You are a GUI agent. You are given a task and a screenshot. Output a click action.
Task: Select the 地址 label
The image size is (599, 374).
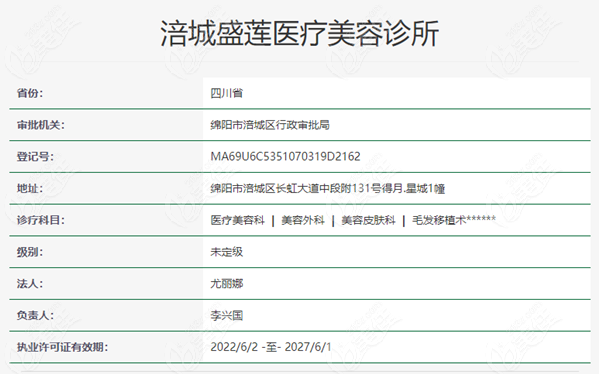[30, 188]
